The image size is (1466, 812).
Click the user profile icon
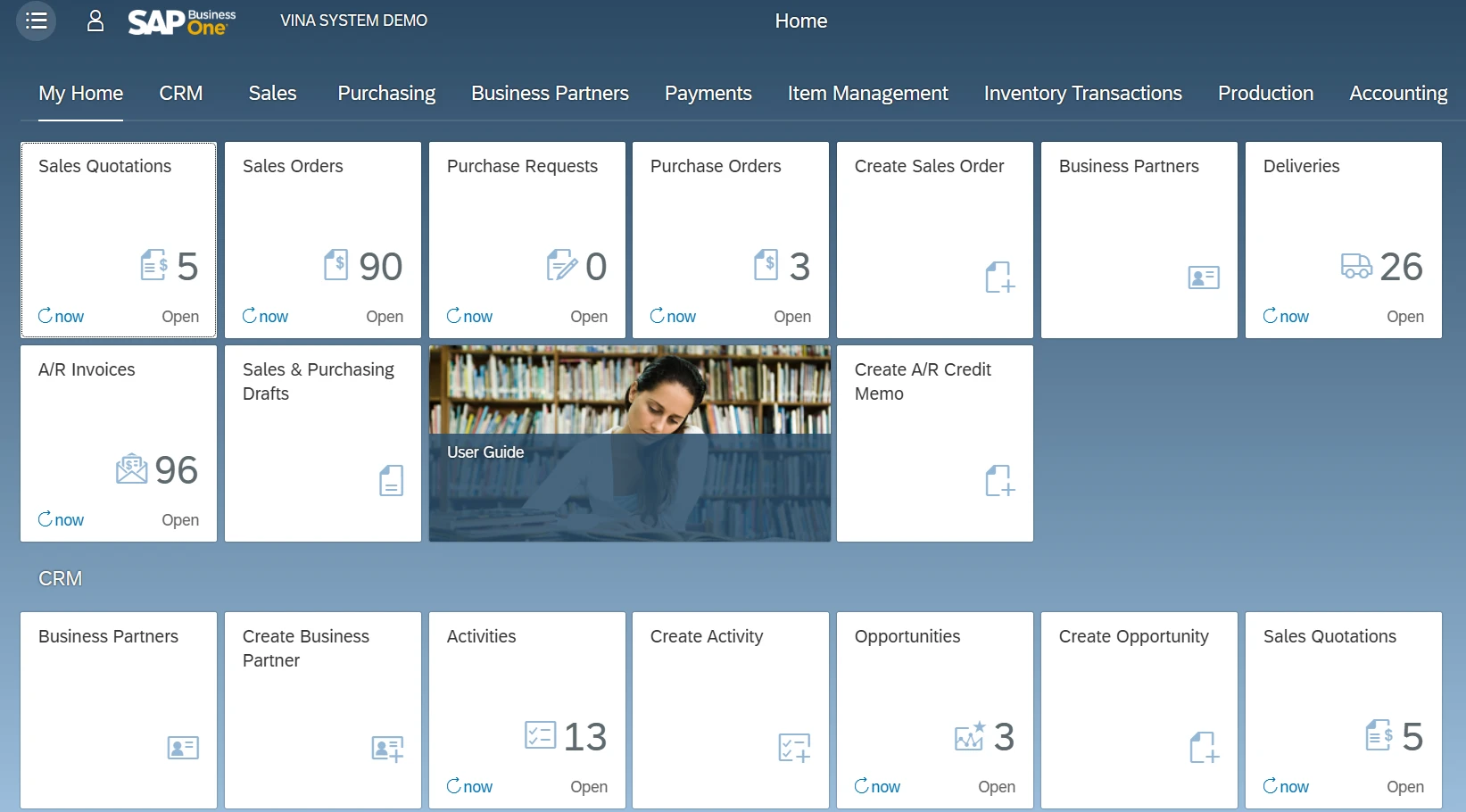(x=95, y=21)
